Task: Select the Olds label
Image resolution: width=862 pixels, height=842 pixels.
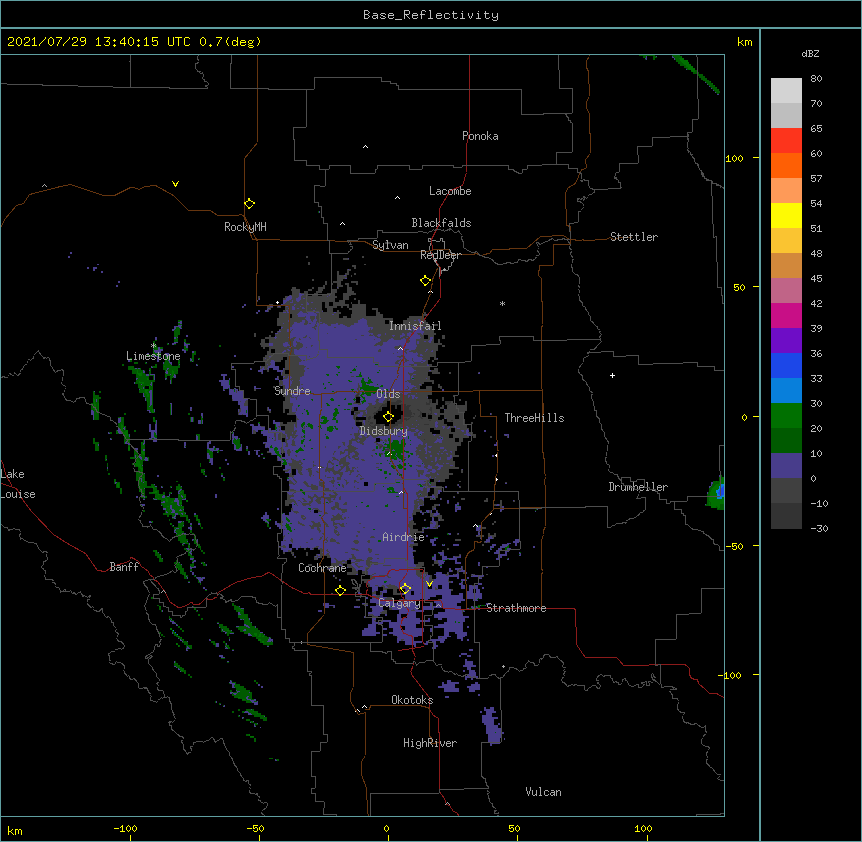Action: 388,394
